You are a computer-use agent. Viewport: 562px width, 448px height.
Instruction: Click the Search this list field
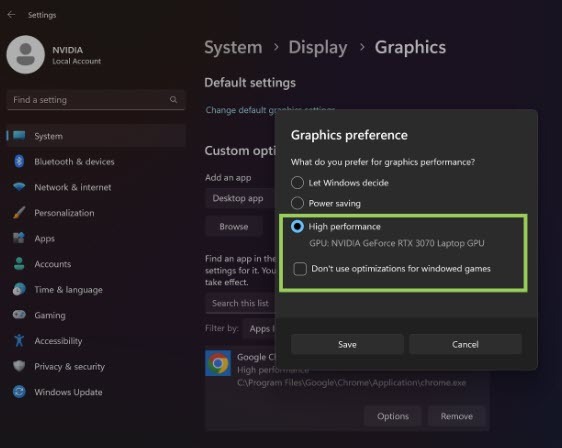point(240,303)
